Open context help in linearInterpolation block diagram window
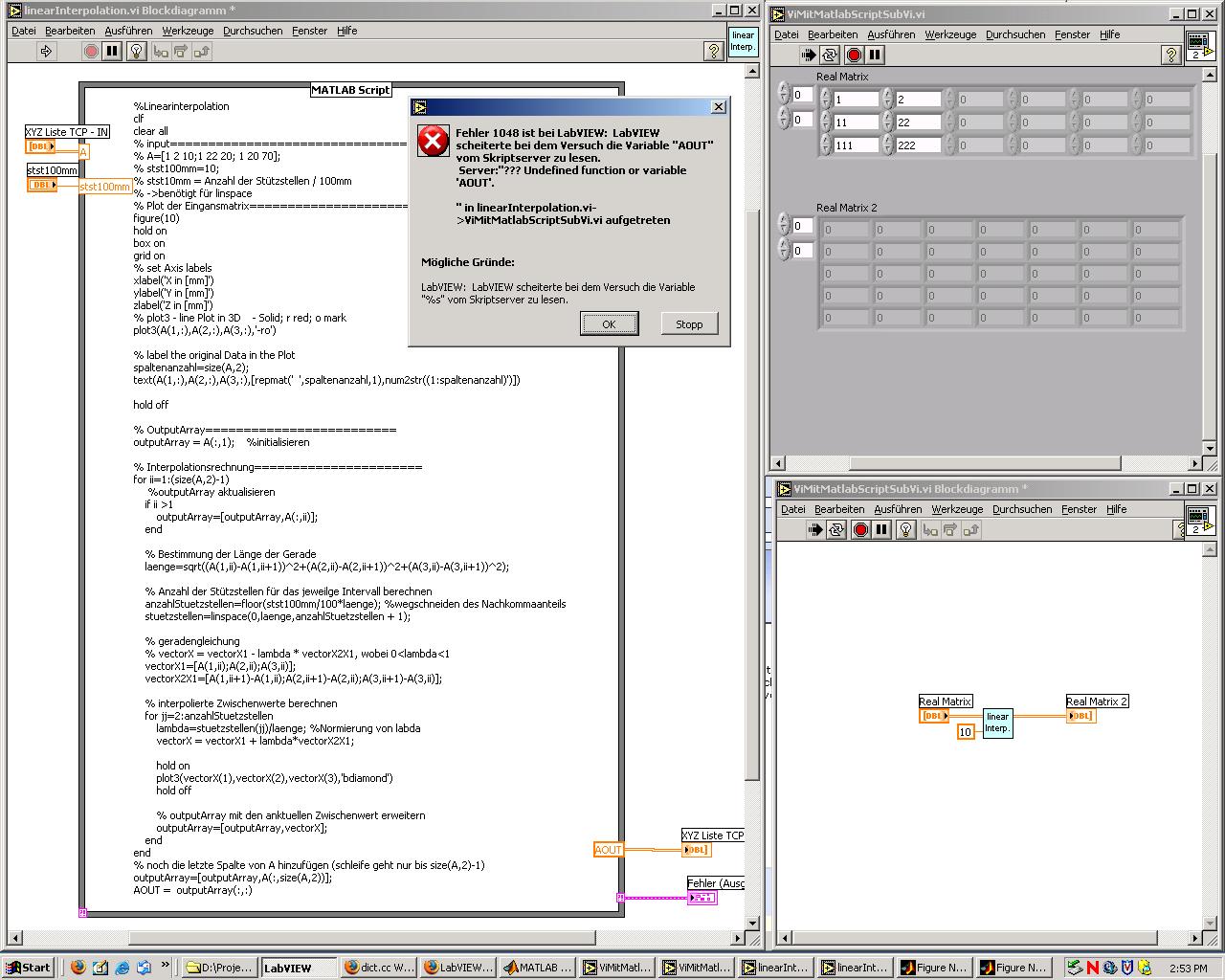1225x980 pixels. click(x=713, y=52)
